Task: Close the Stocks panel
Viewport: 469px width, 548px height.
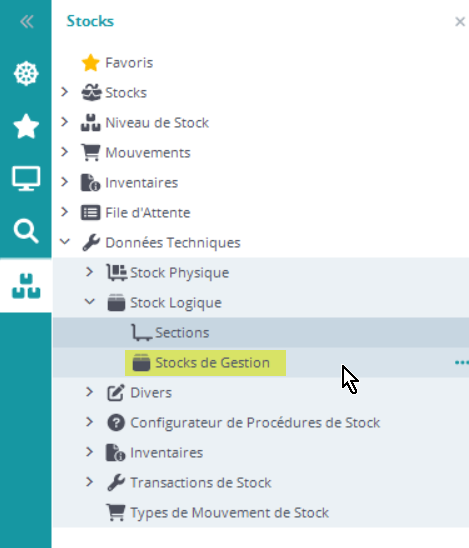Action: (x=460, y=22)
